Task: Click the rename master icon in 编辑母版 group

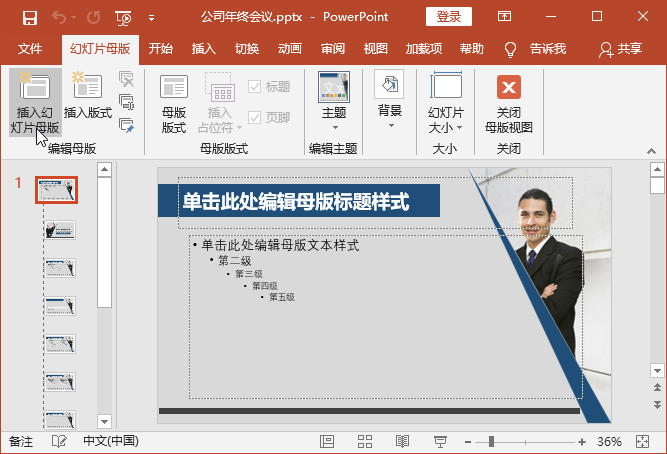Action: point(126,102)
